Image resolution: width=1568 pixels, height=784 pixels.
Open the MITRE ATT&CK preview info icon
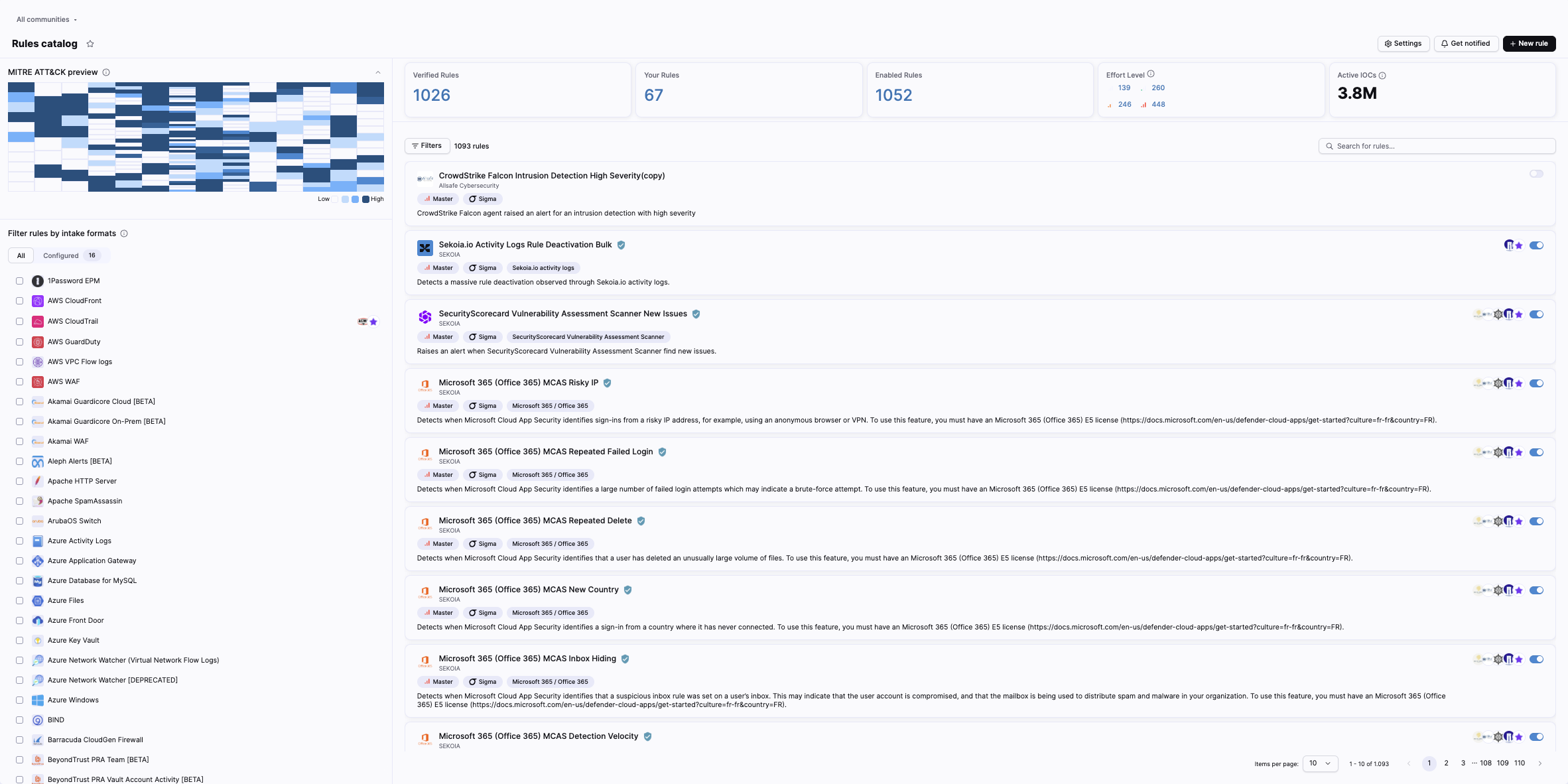(x=106, y=72)
